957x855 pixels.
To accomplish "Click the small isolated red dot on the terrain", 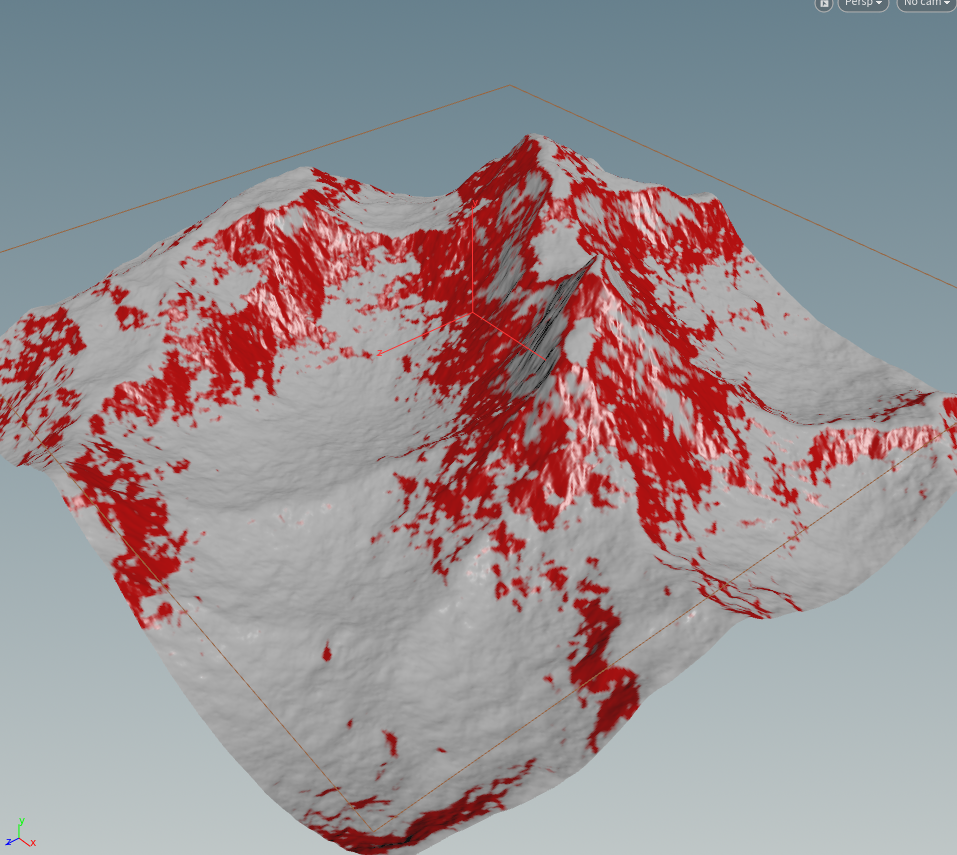I will (327, 653).
